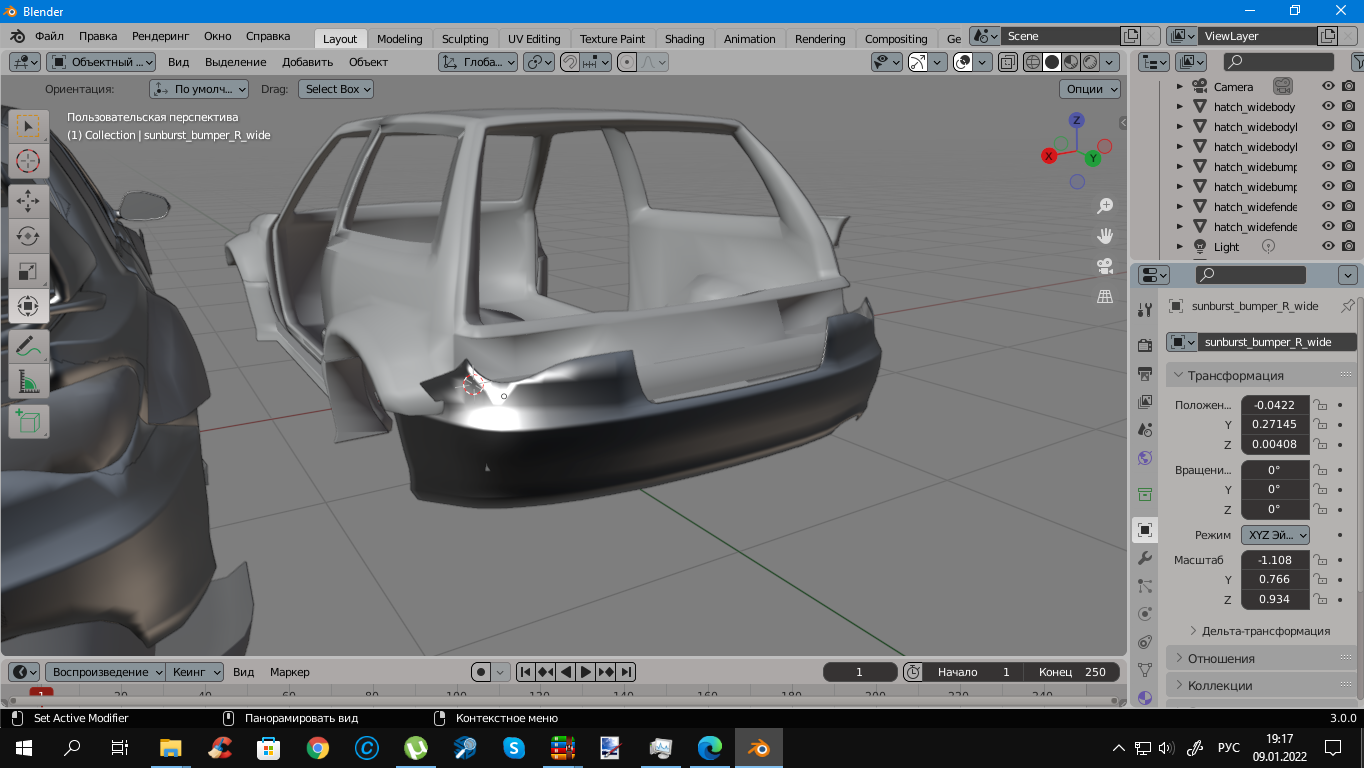
Task: Open the Опции dropdown
Action: 1090,89
